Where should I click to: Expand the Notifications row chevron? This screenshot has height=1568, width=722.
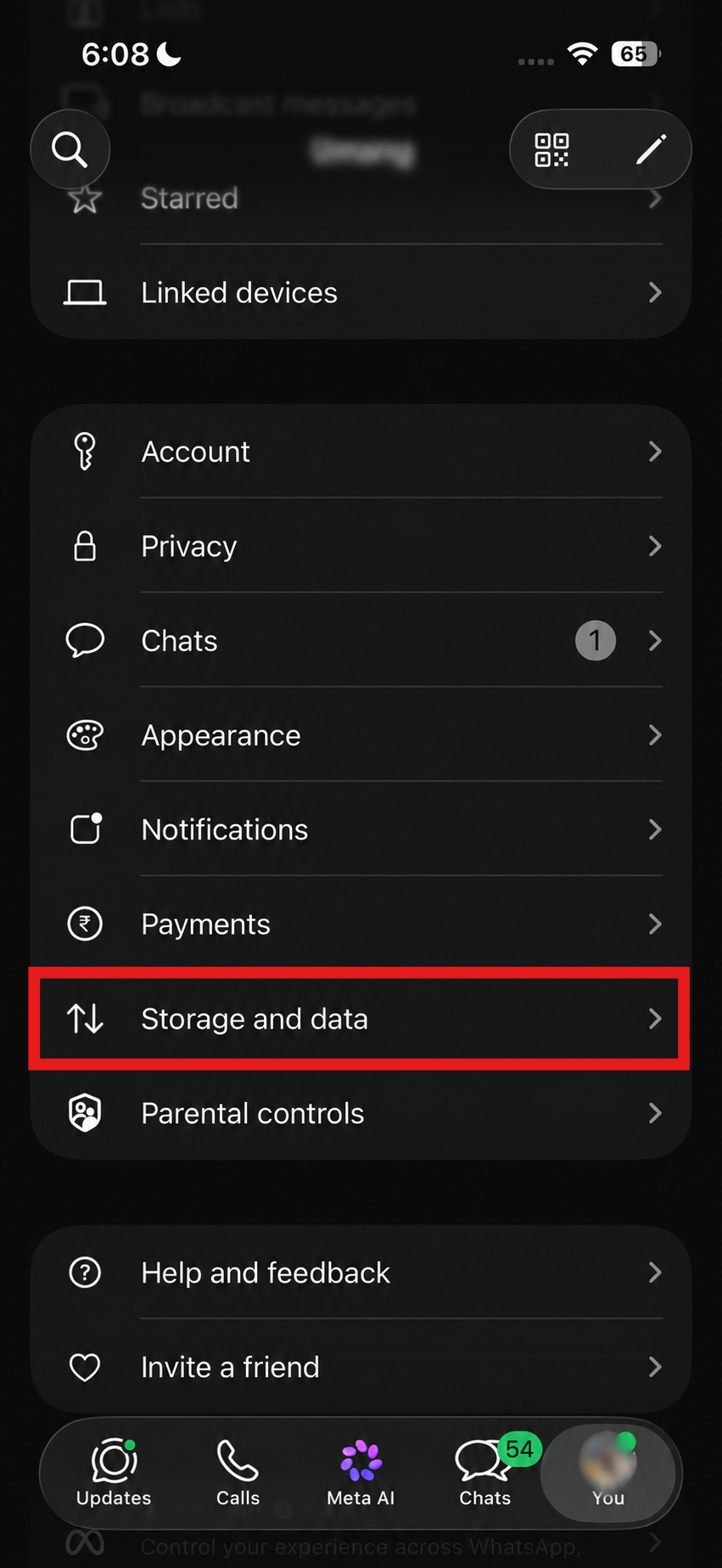(x=655, y=829)
